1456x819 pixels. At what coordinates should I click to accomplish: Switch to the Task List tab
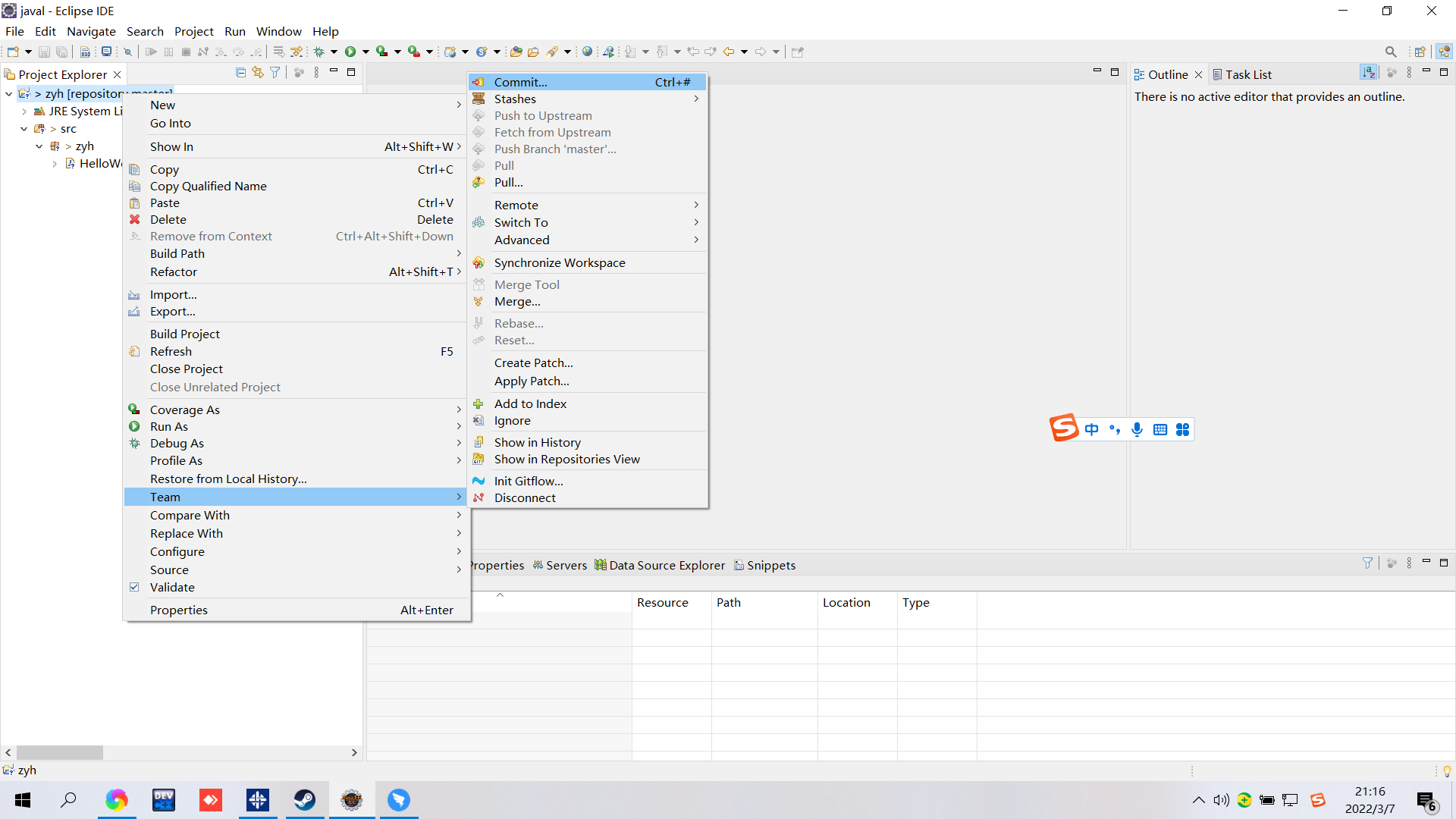coord(1247,74)
